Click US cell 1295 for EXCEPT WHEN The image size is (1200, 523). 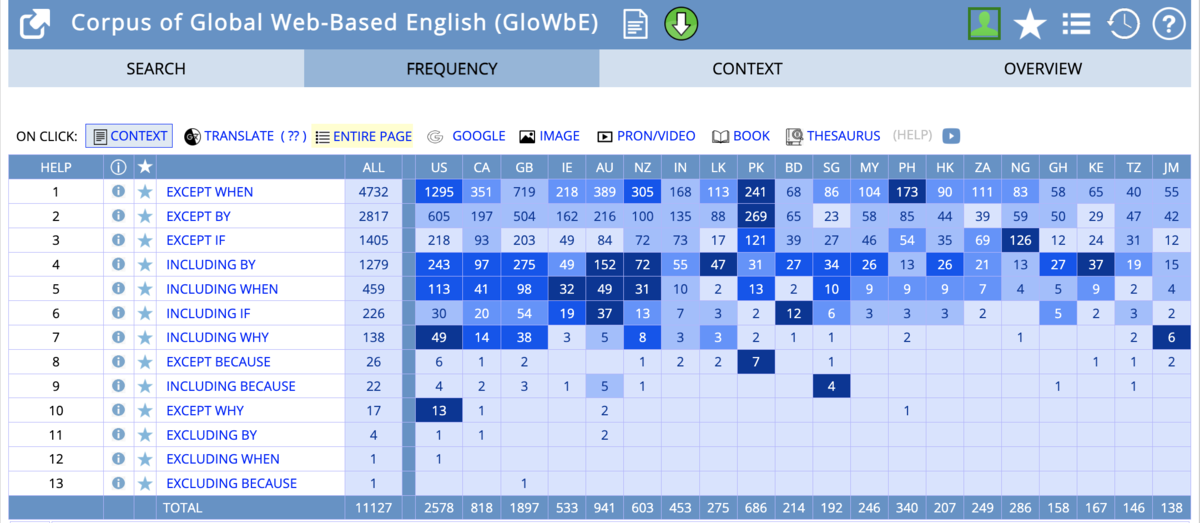pyautogui.click(x=438, y=192)
